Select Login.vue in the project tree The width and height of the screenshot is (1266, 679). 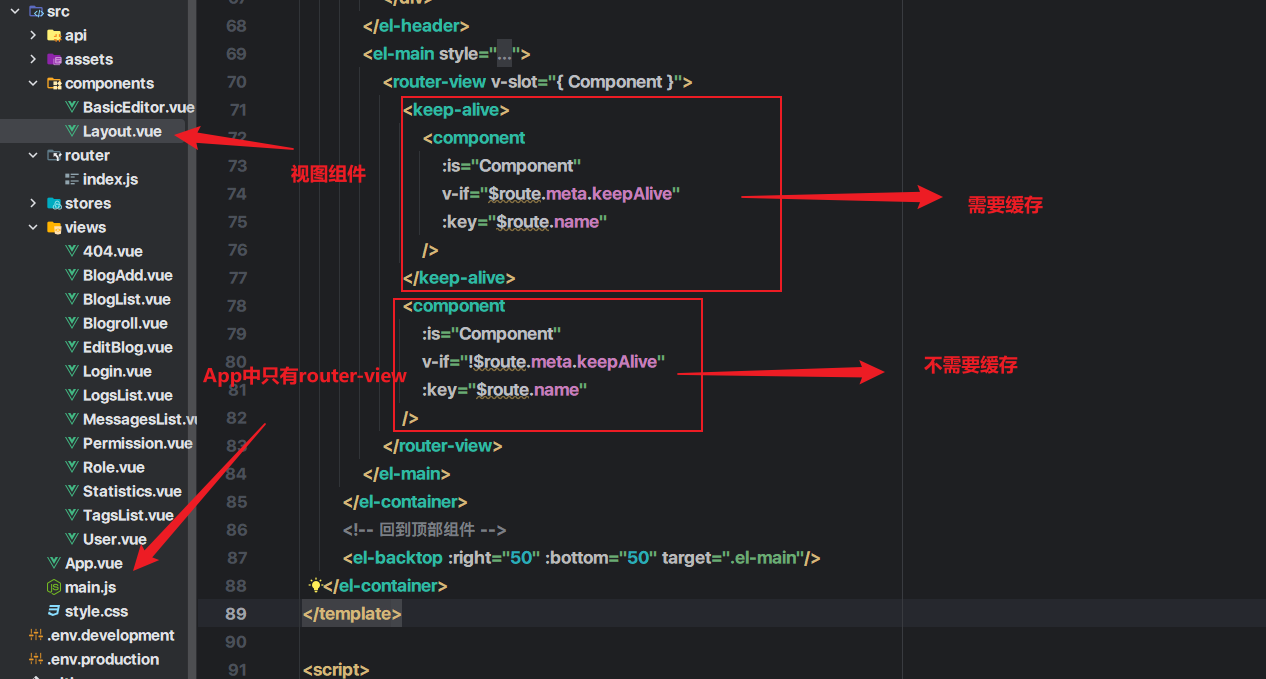(x=117, y=371)
